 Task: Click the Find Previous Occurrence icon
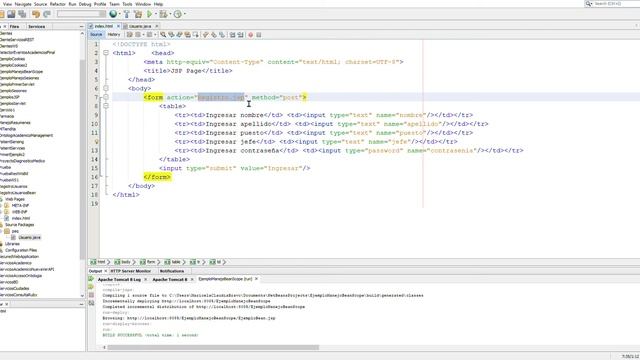coord(171,35)
